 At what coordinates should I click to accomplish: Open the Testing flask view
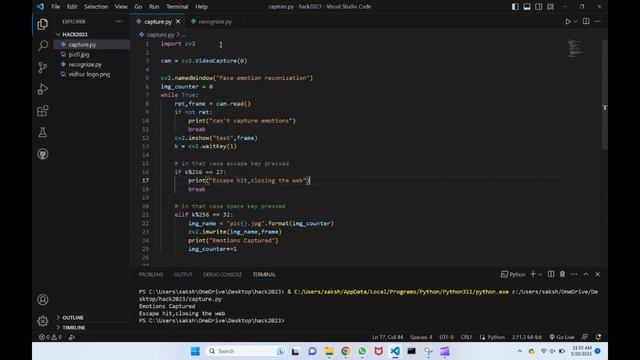42,132
